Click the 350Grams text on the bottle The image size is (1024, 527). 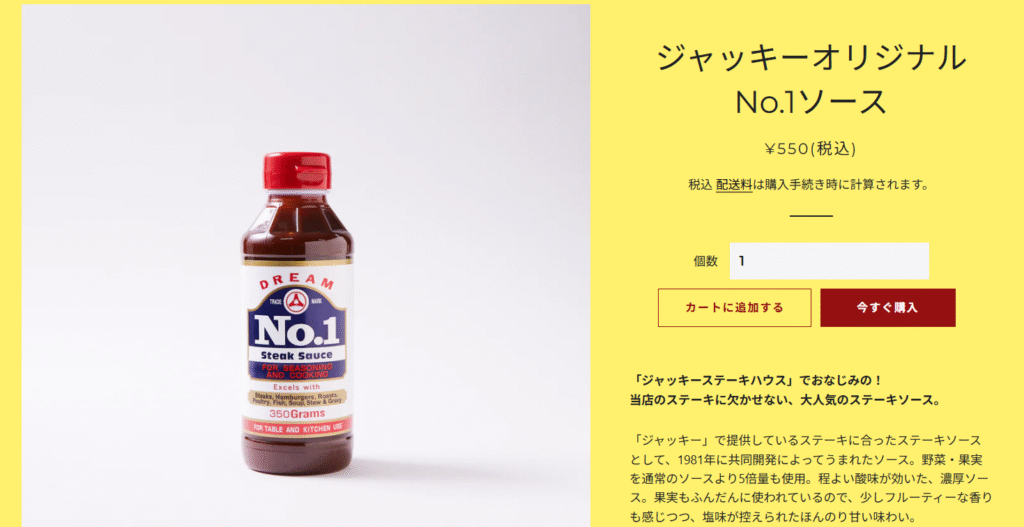tap(297, 414)
